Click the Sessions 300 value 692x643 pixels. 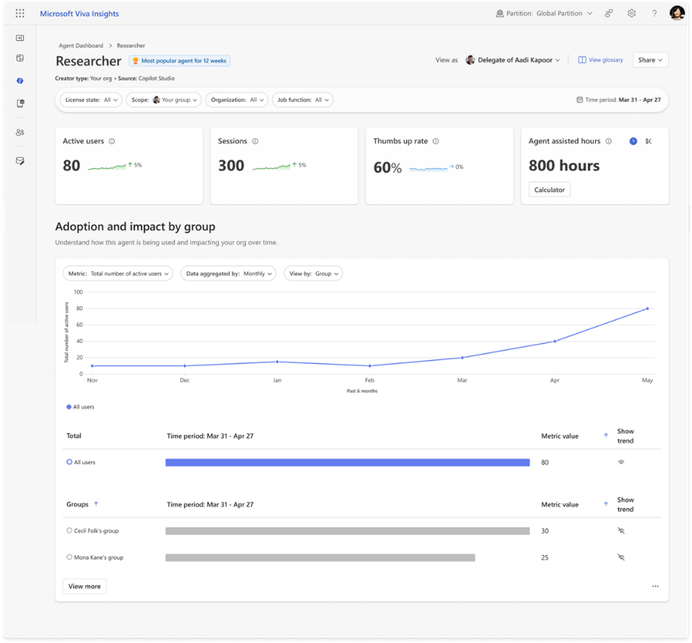[x=231, y=165]
